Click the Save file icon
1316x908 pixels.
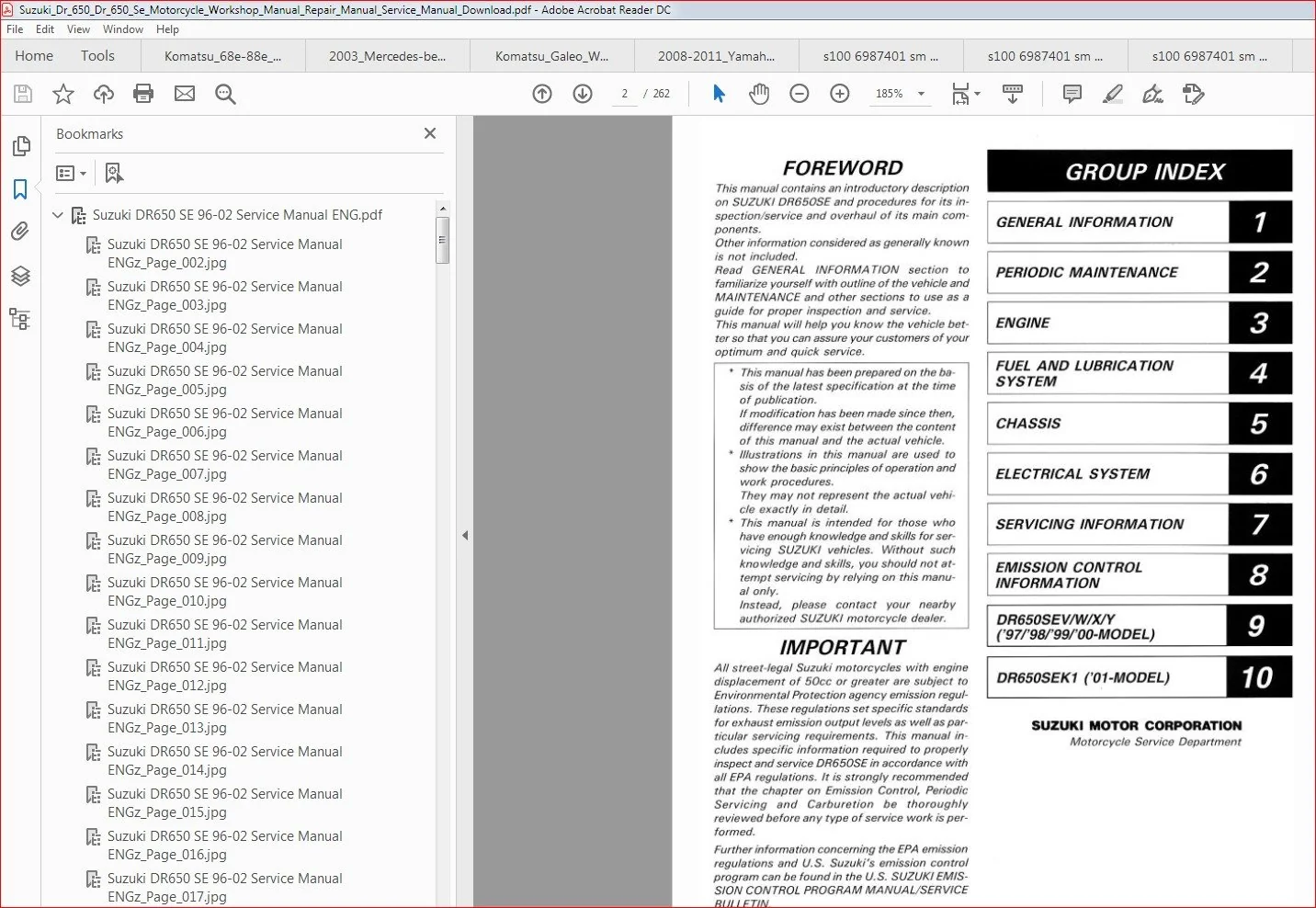point(23,94)
